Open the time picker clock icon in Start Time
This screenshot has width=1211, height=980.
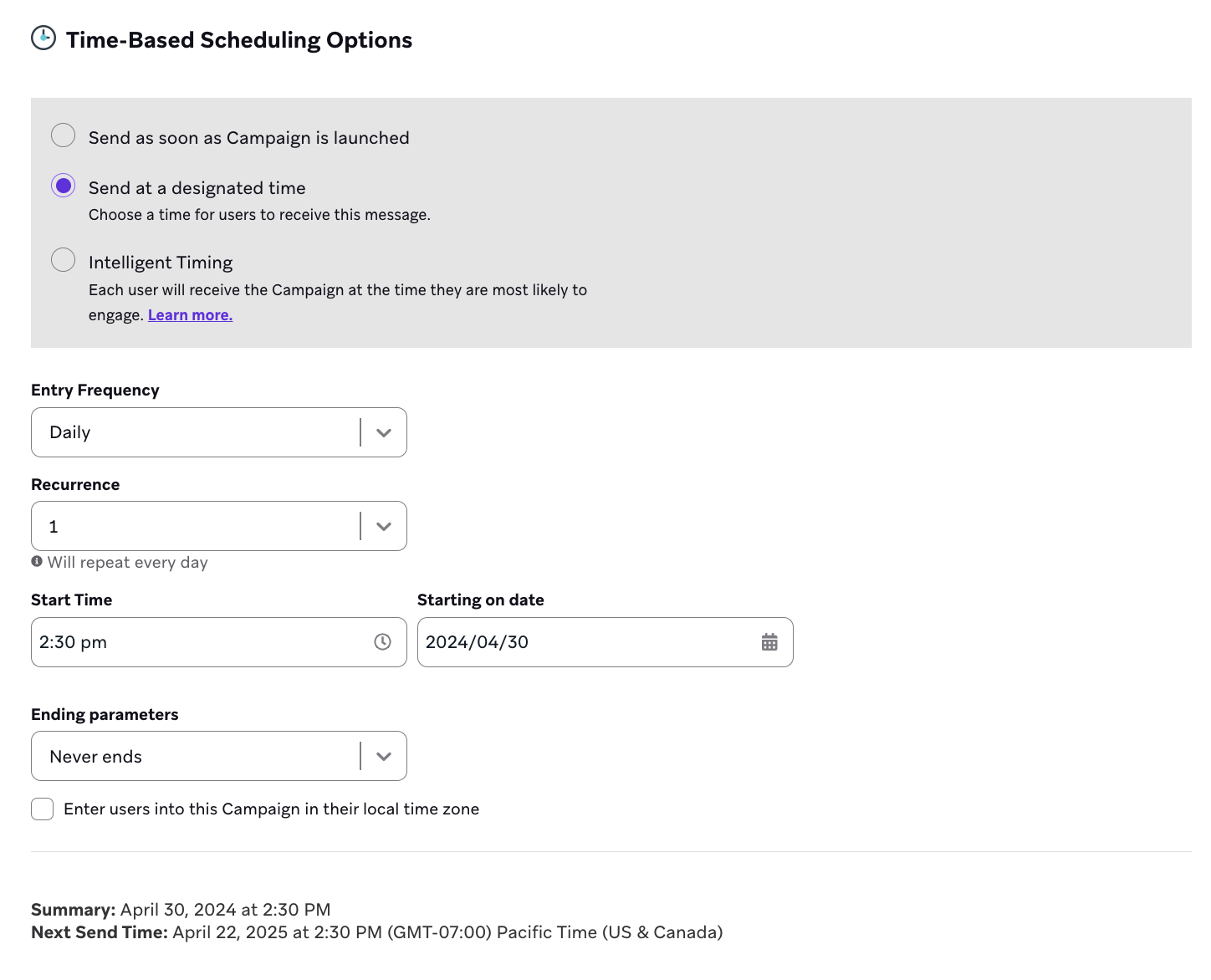tap(382, 642)
